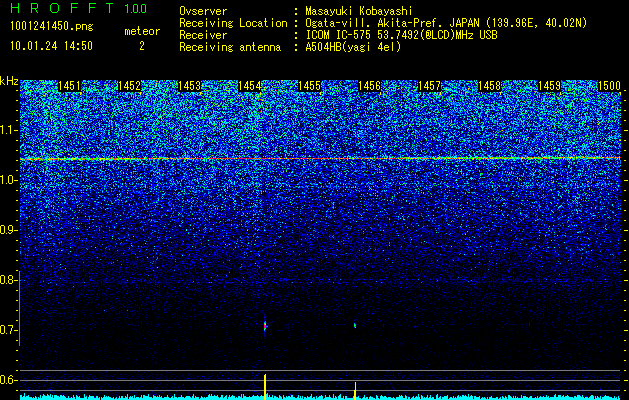The width and height of the screenshot is (629, 400).
Task: Click the 1454 time marker
Action: tap(250, 86)
